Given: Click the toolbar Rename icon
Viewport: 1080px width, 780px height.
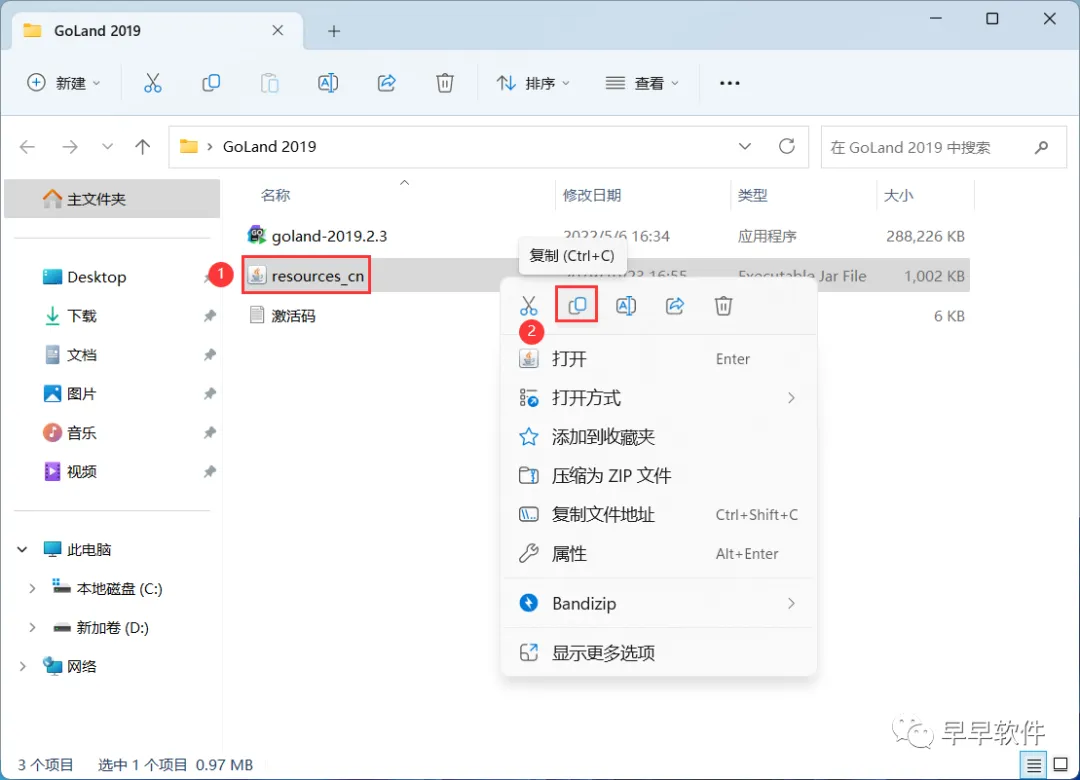Looking at the screenshot, I should (x=328, y=83).
